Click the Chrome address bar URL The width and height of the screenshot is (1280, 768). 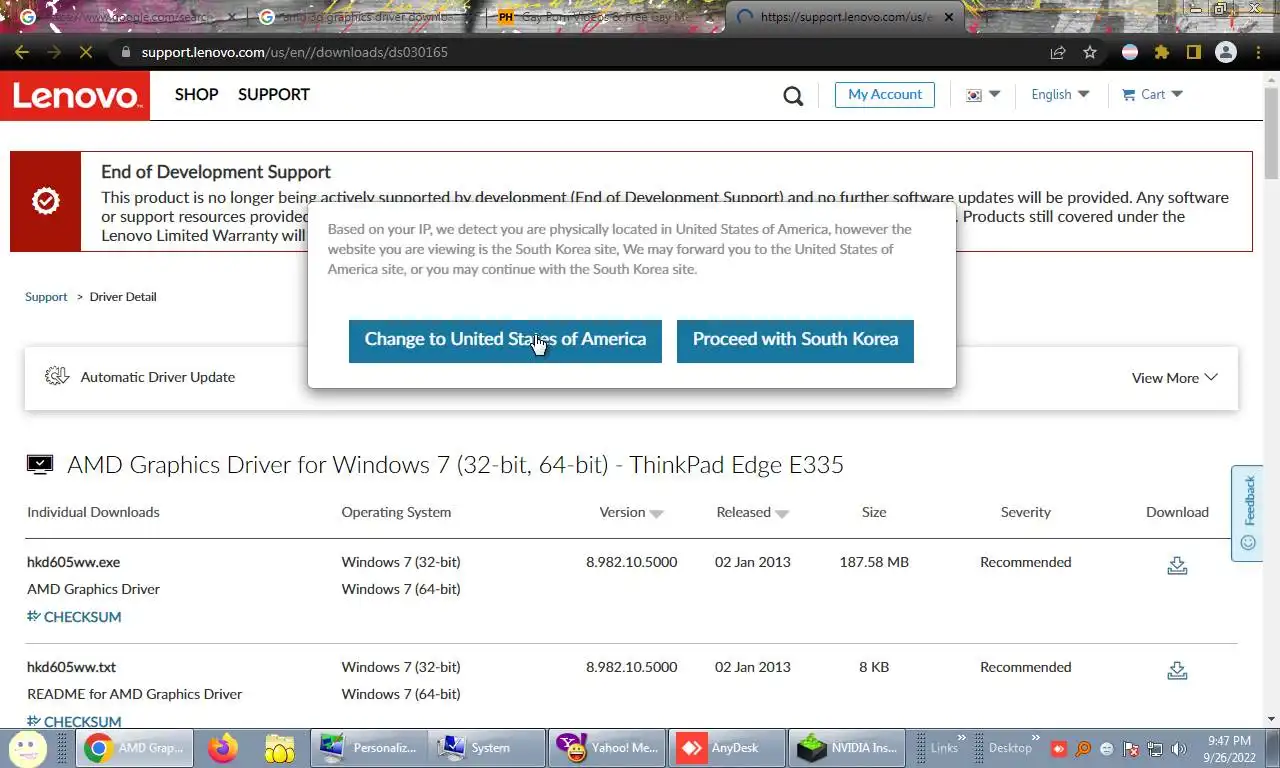pyautogui.click(x=294, y=52)
